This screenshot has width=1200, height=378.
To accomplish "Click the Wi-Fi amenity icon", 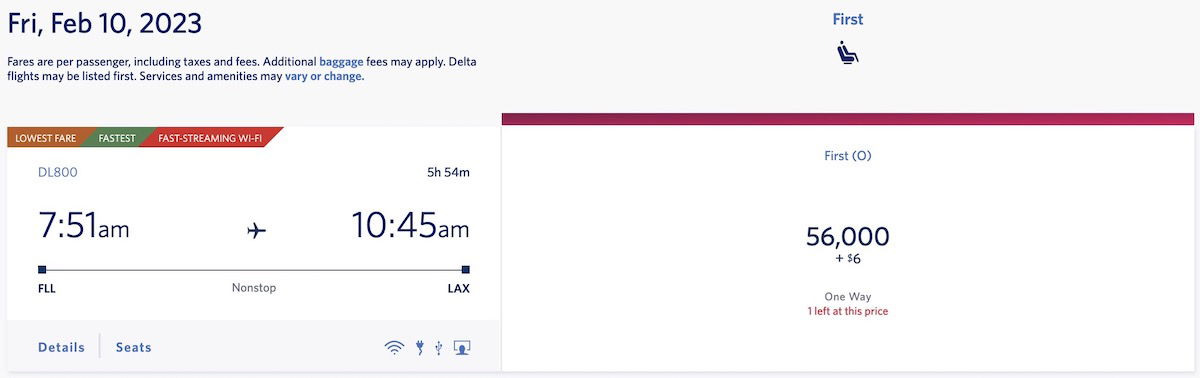I will click(x=394, y=348).
